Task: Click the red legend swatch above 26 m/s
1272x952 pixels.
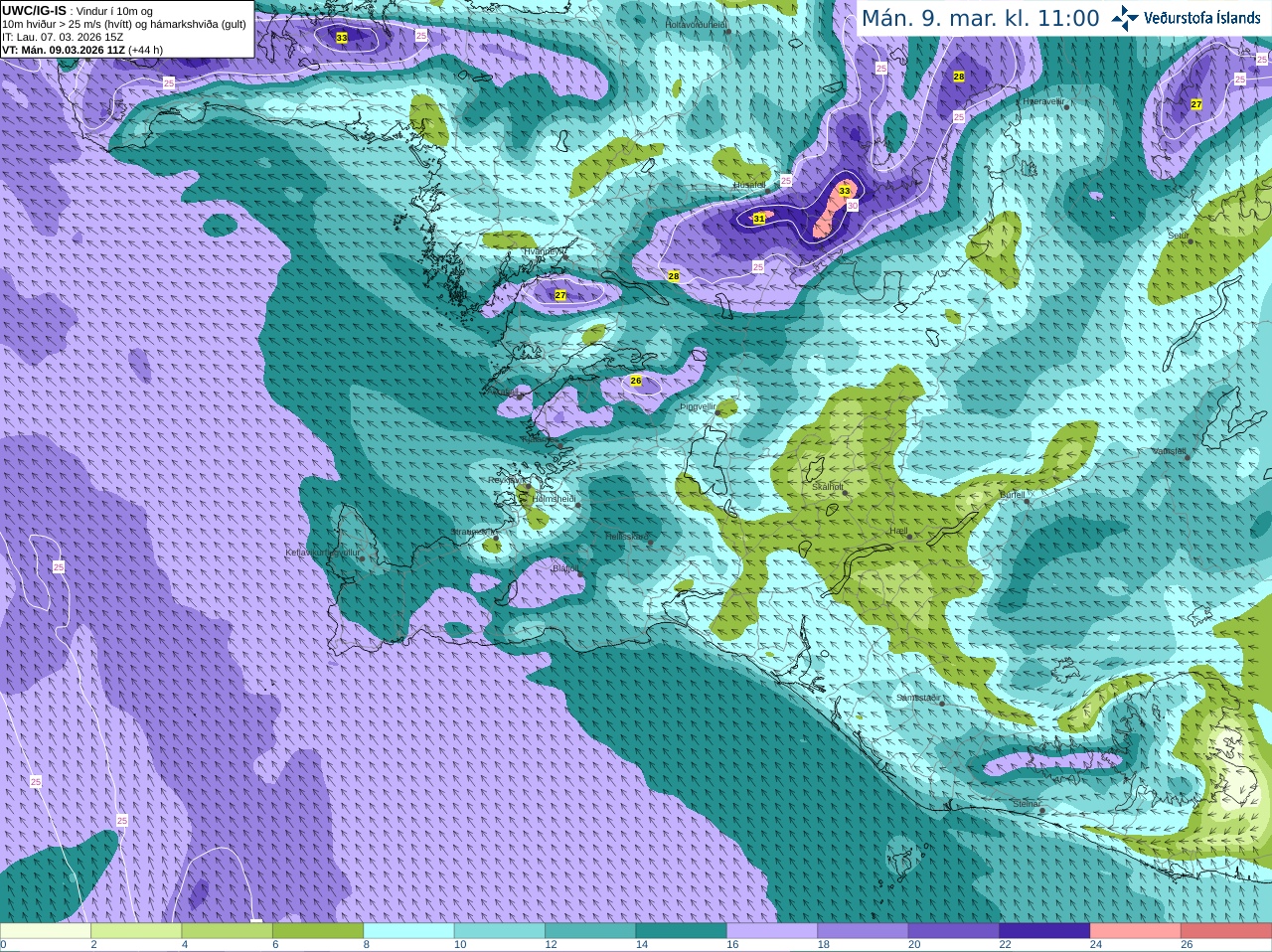Action: click(1226, 931)
